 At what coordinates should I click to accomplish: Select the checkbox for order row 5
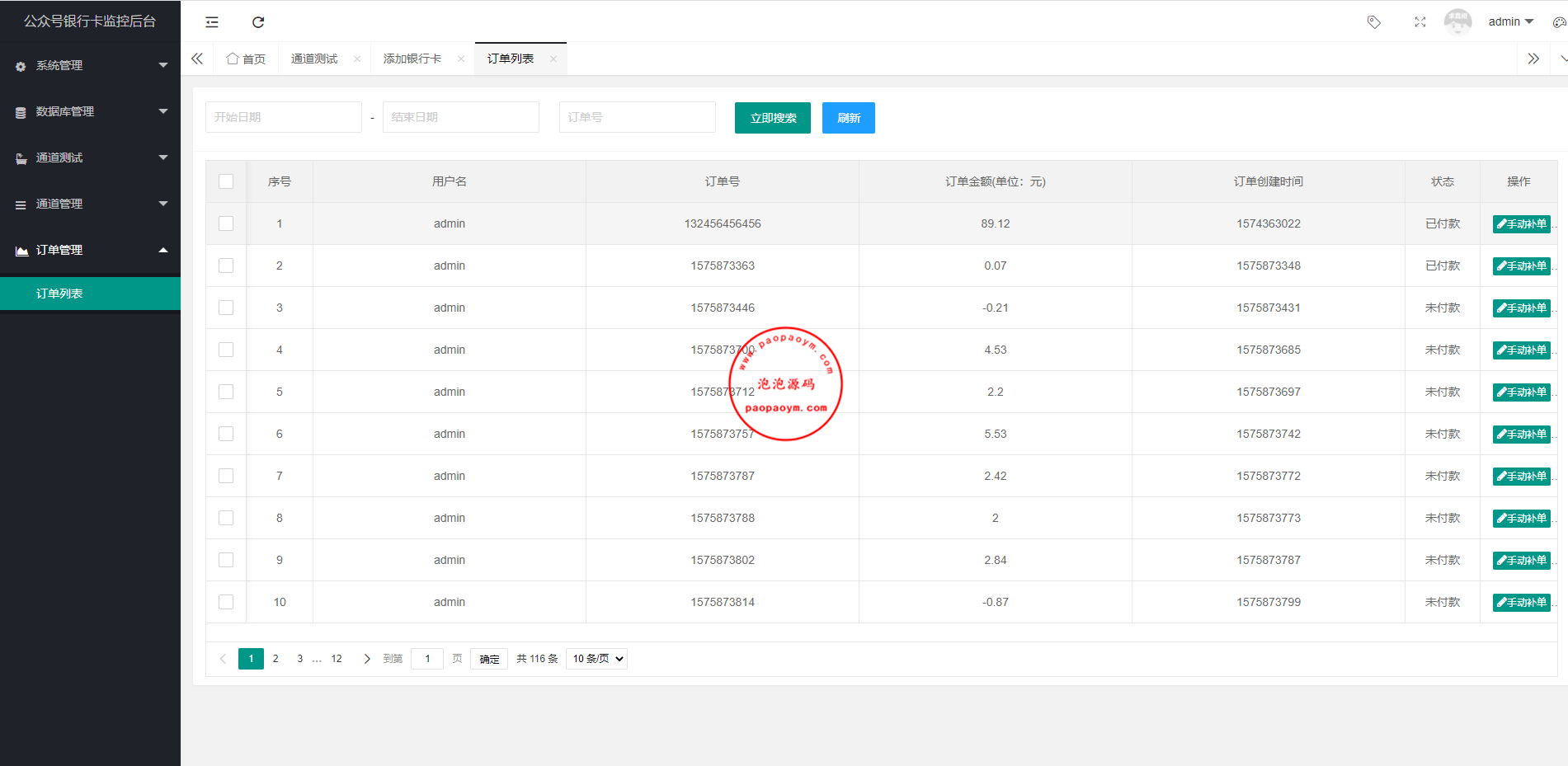pyautogui.click(x=226, y=392)
